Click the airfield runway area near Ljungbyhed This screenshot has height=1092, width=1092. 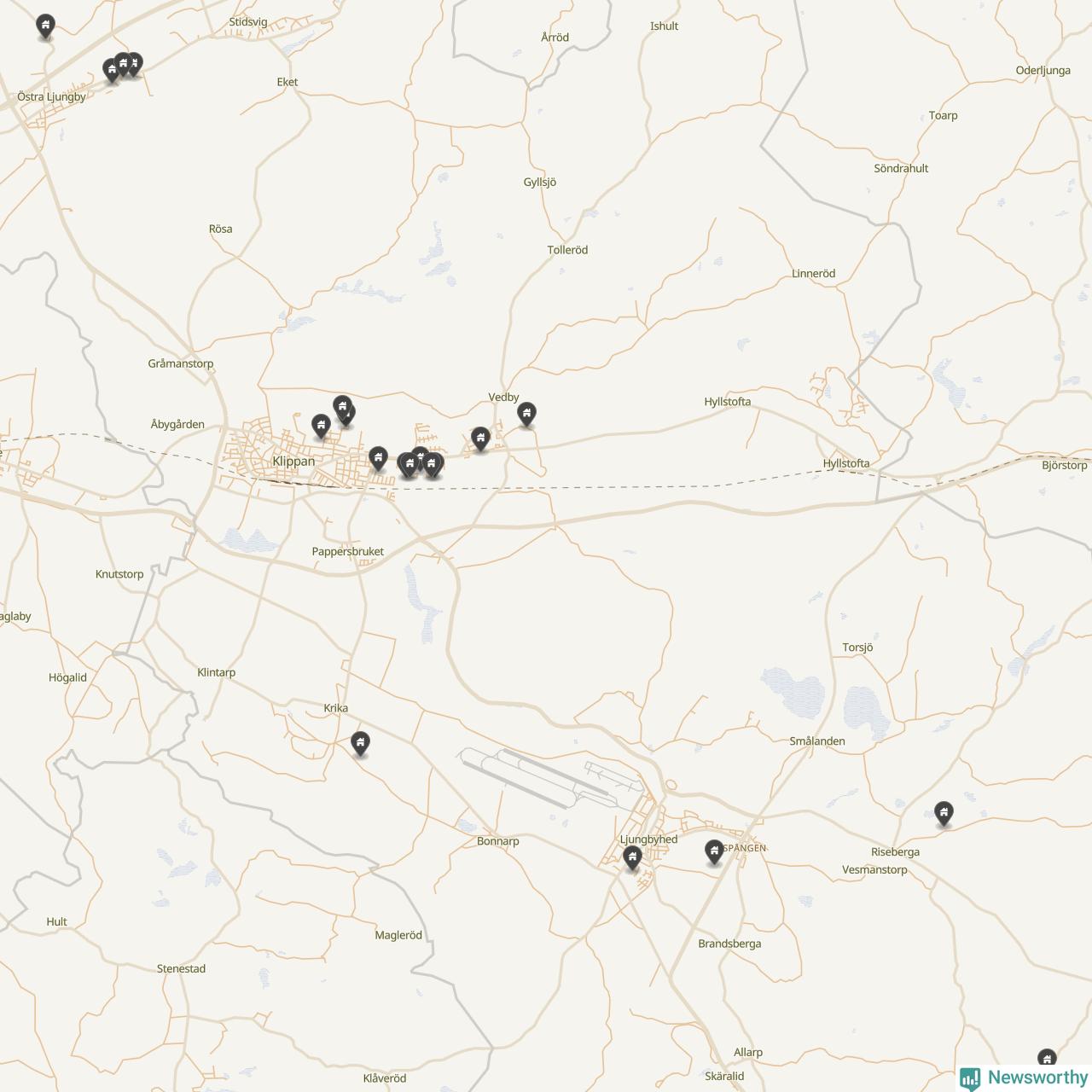point(546,776)
